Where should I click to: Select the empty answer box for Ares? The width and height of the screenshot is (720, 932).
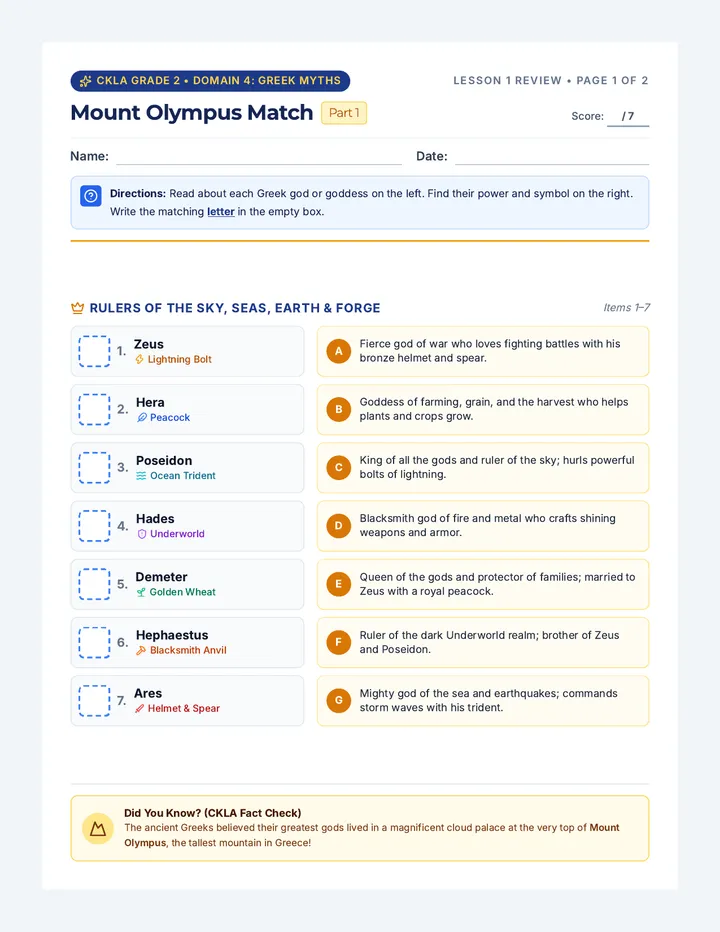pyautogui.click(x=95, y=701)
